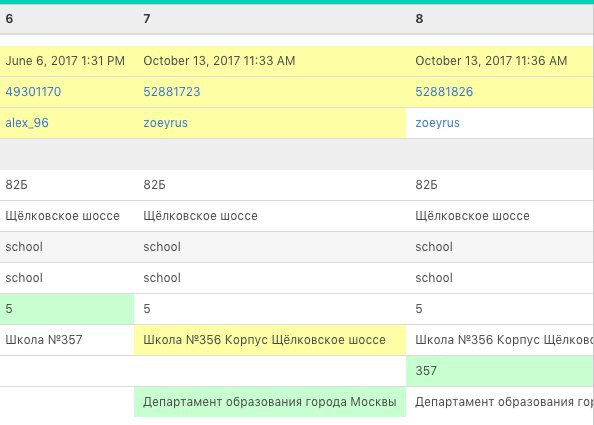Select the green Департамент образования города Москвы cell
The height and width of the screenshot is (425, 594).
[x=270, y=402]
